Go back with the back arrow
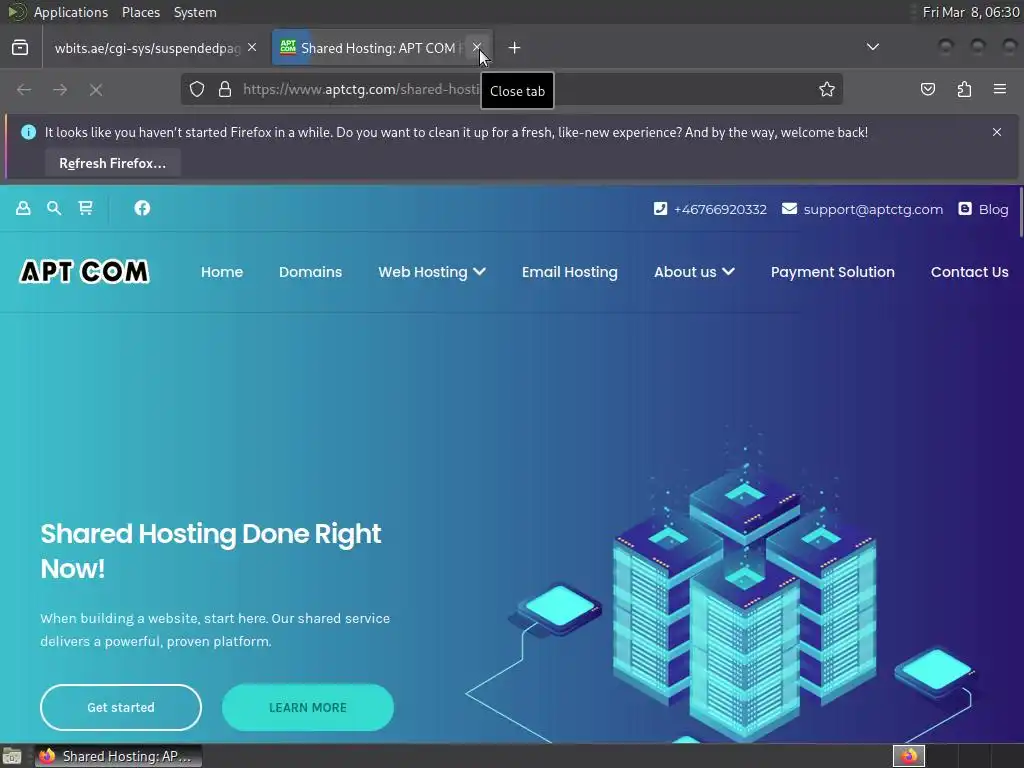 pyautogui.click(x=24, y=89)
